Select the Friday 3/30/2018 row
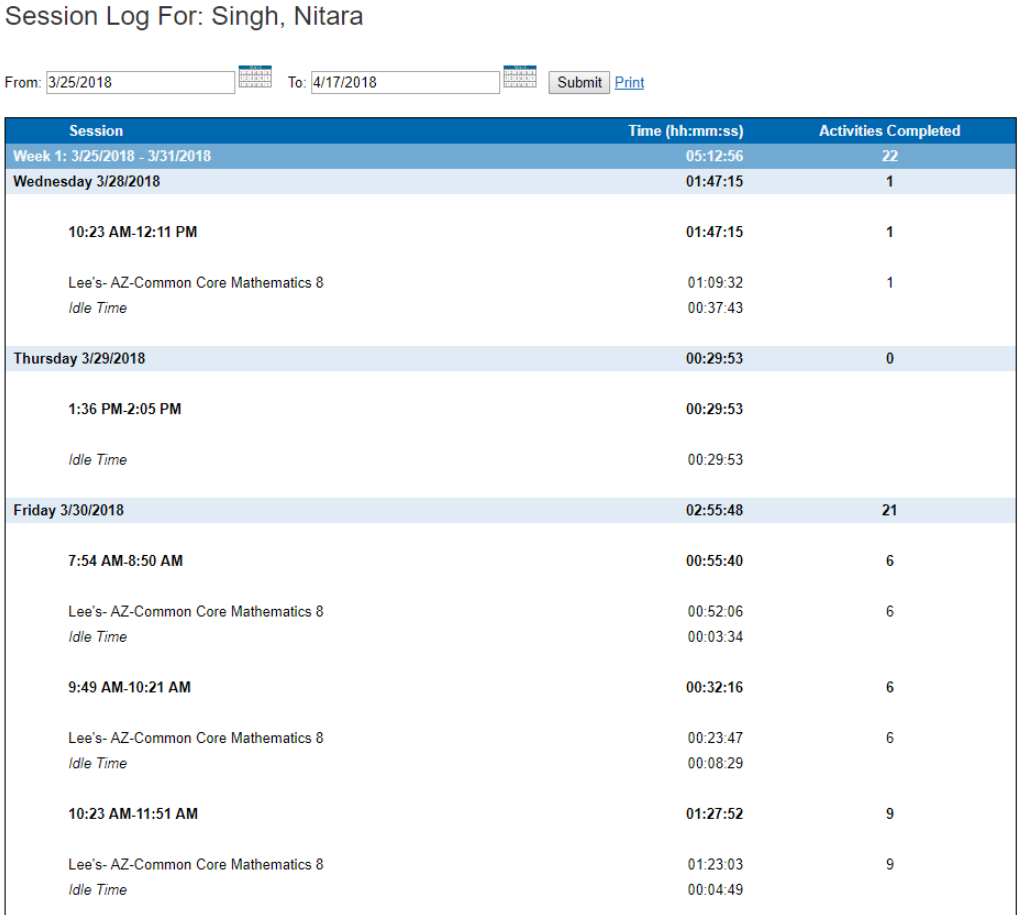The height and width of the screenshot is (915, 1017). (x=510, y=510)
